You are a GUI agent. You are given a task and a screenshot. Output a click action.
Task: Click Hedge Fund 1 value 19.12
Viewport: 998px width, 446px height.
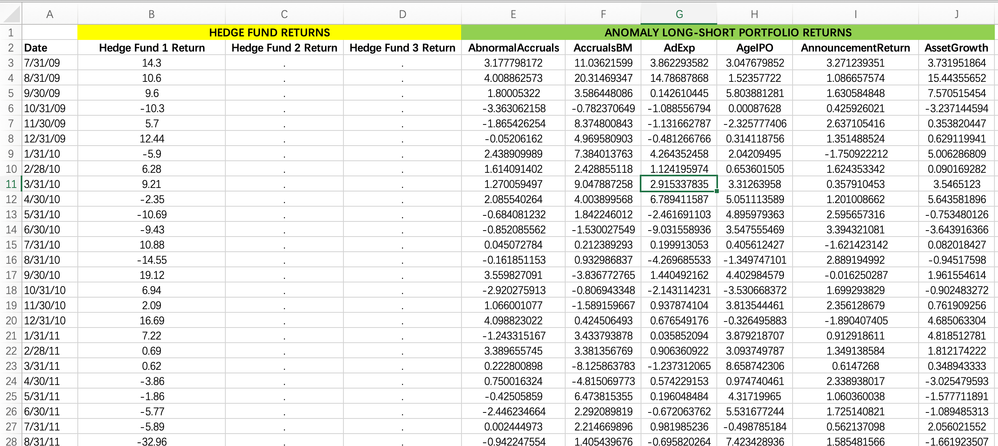[151, 274]
